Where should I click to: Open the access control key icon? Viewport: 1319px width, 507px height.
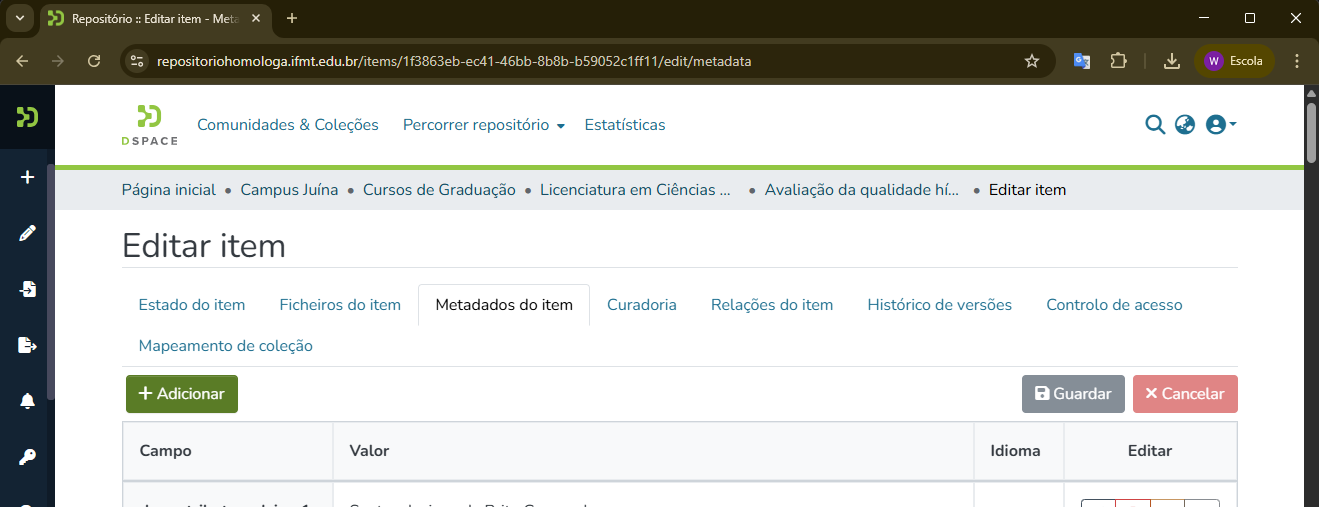pos(27,457)
